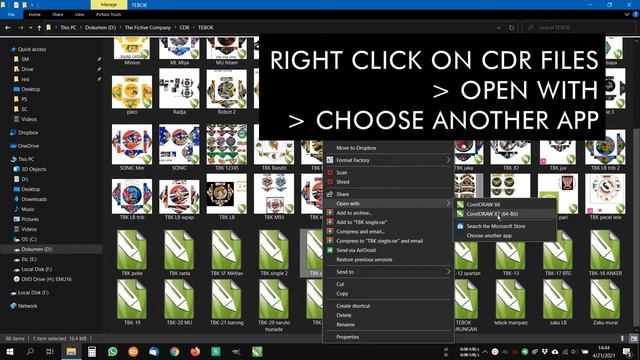The height and width of the screenshot is (360, 640).
Task: Refresh the current folder view
Action: 511,27
